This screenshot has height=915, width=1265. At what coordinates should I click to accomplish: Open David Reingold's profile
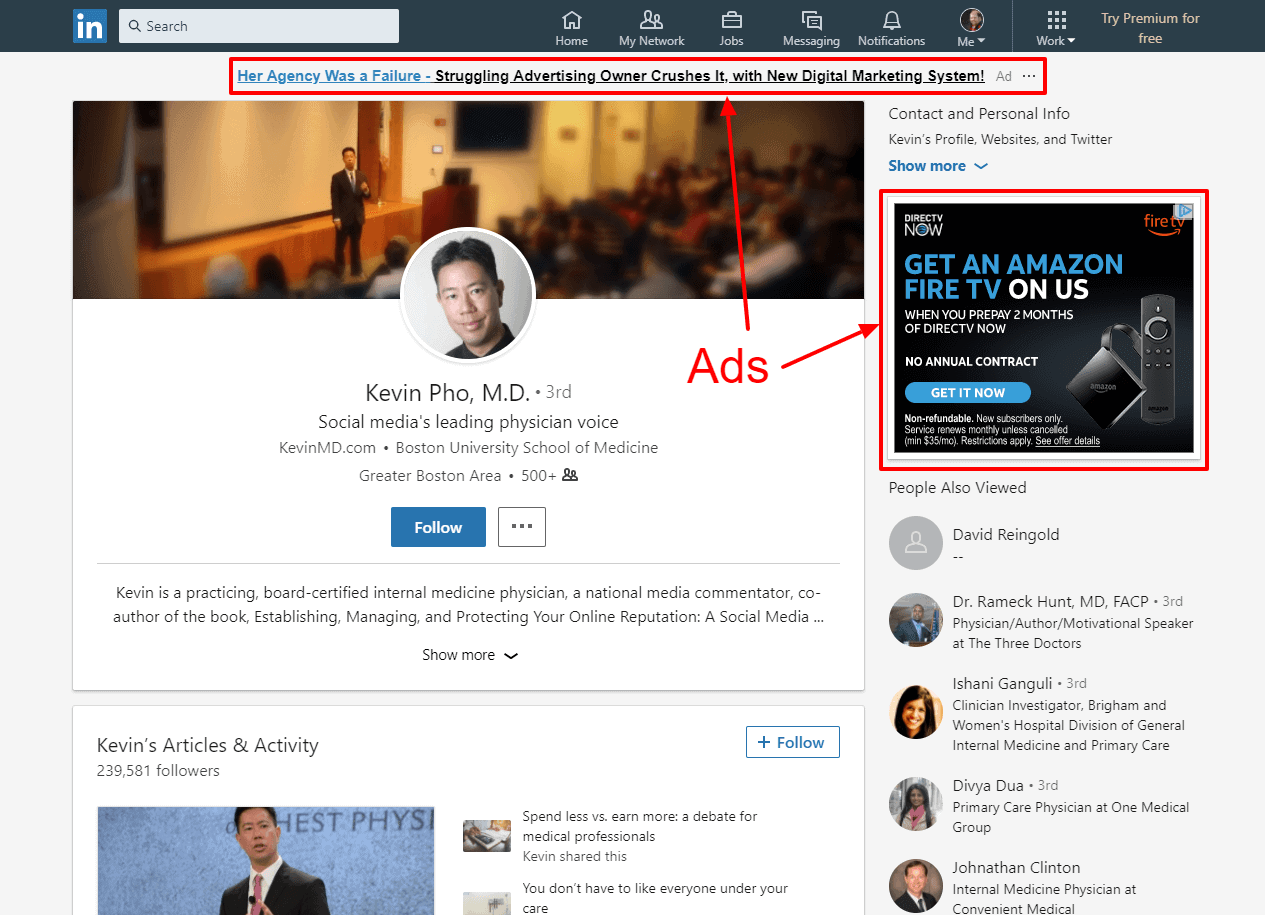pyautogui.click(x=1005, y=535)
